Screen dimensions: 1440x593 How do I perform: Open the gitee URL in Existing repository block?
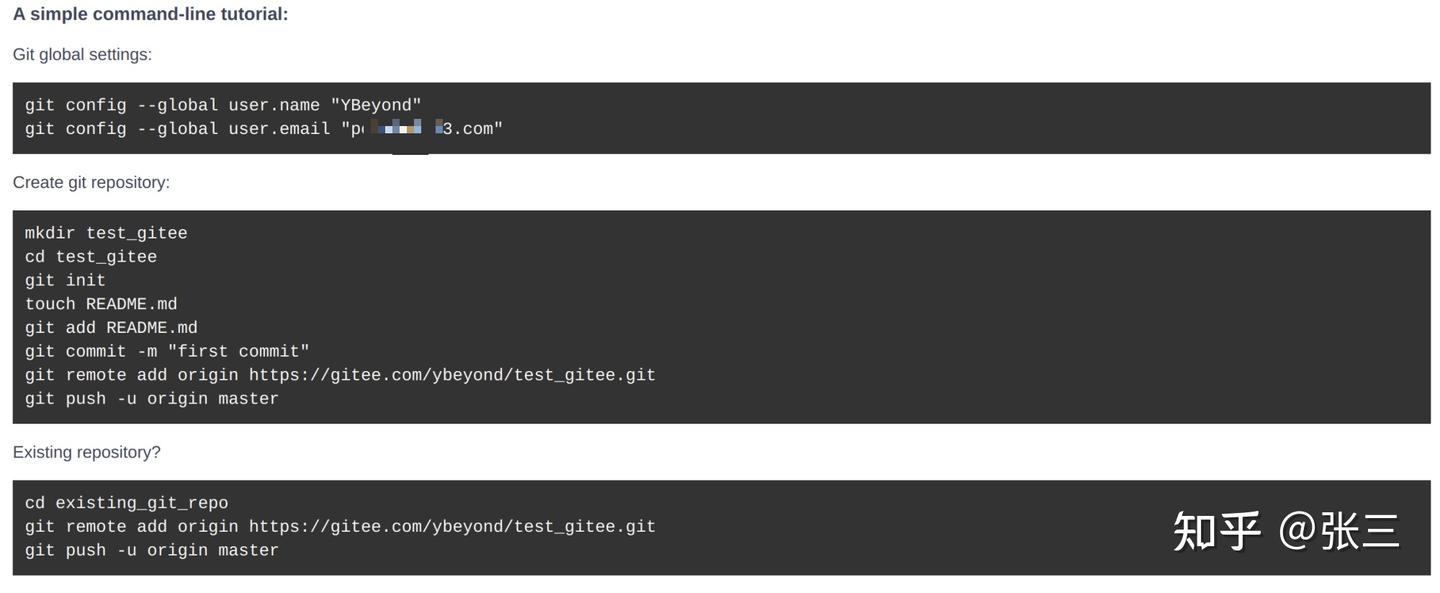click(452, 527)
